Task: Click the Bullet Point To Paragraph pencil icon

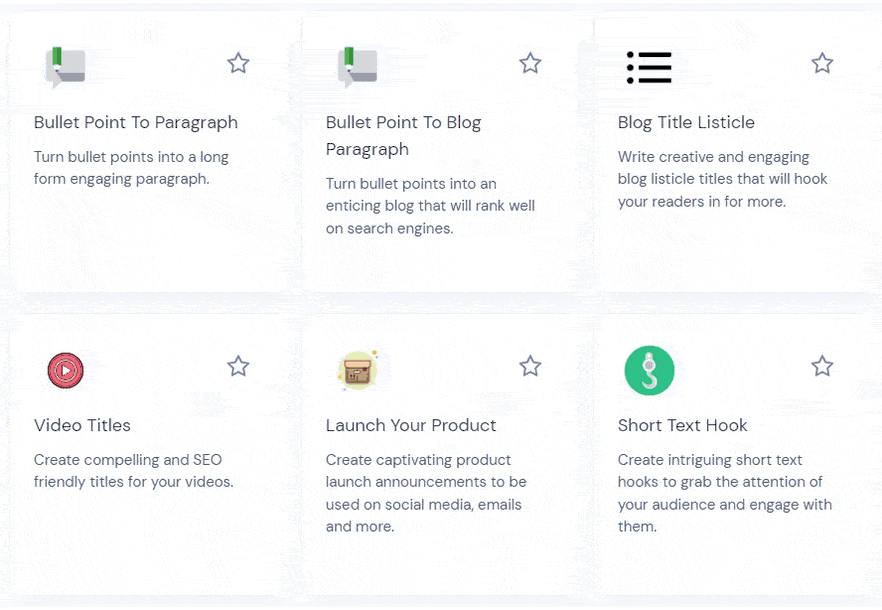Action: (65, 67)
